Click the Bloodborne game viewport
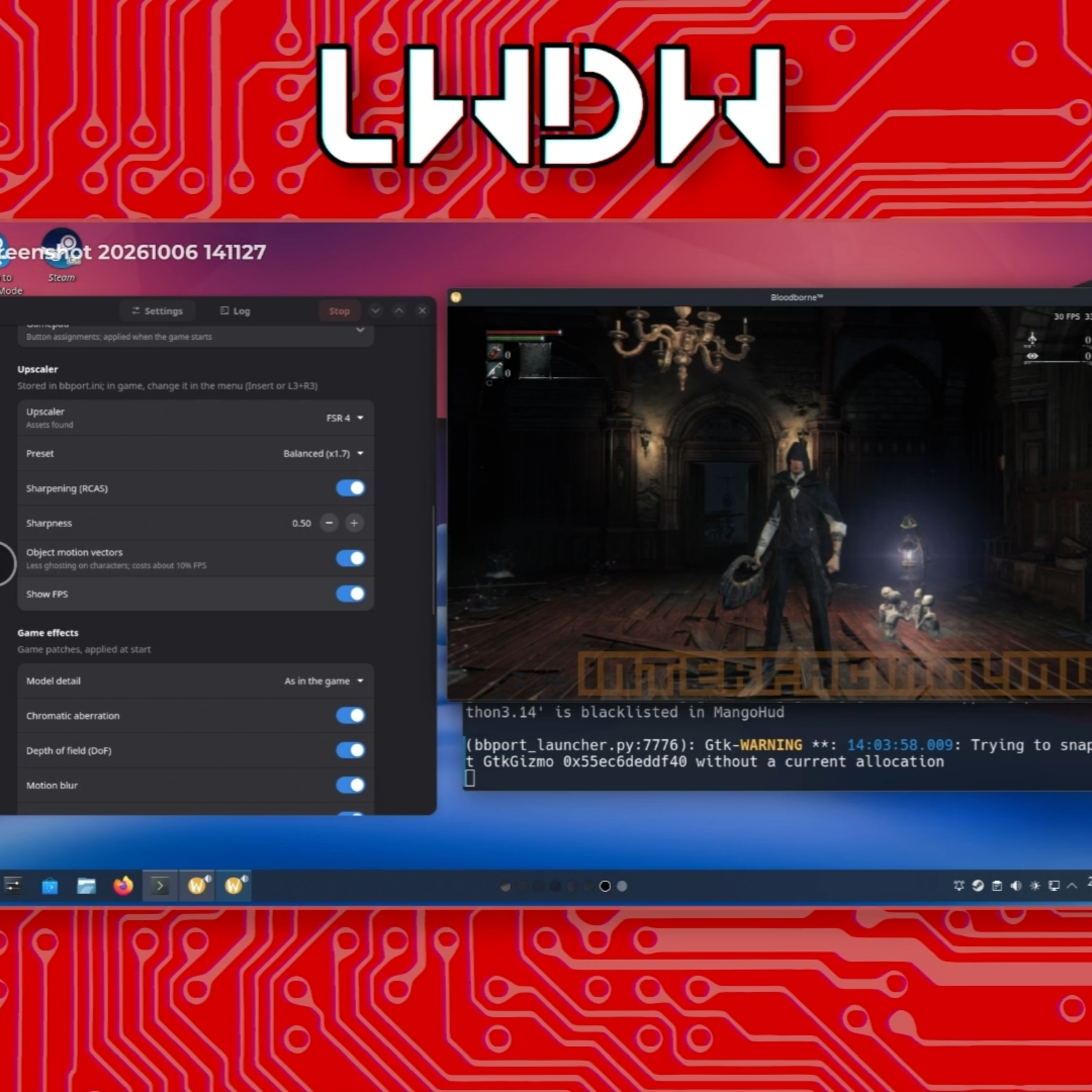 (770, 503)
